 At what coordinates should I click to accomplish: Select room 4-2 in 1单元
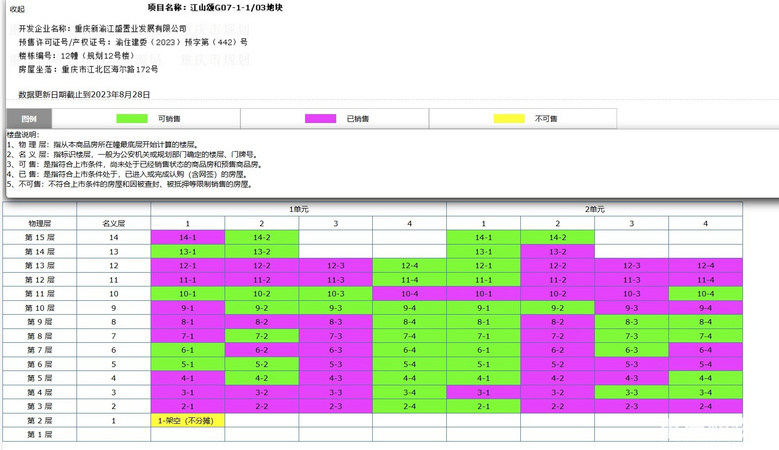pyautogui.click(x=262, y=378)
